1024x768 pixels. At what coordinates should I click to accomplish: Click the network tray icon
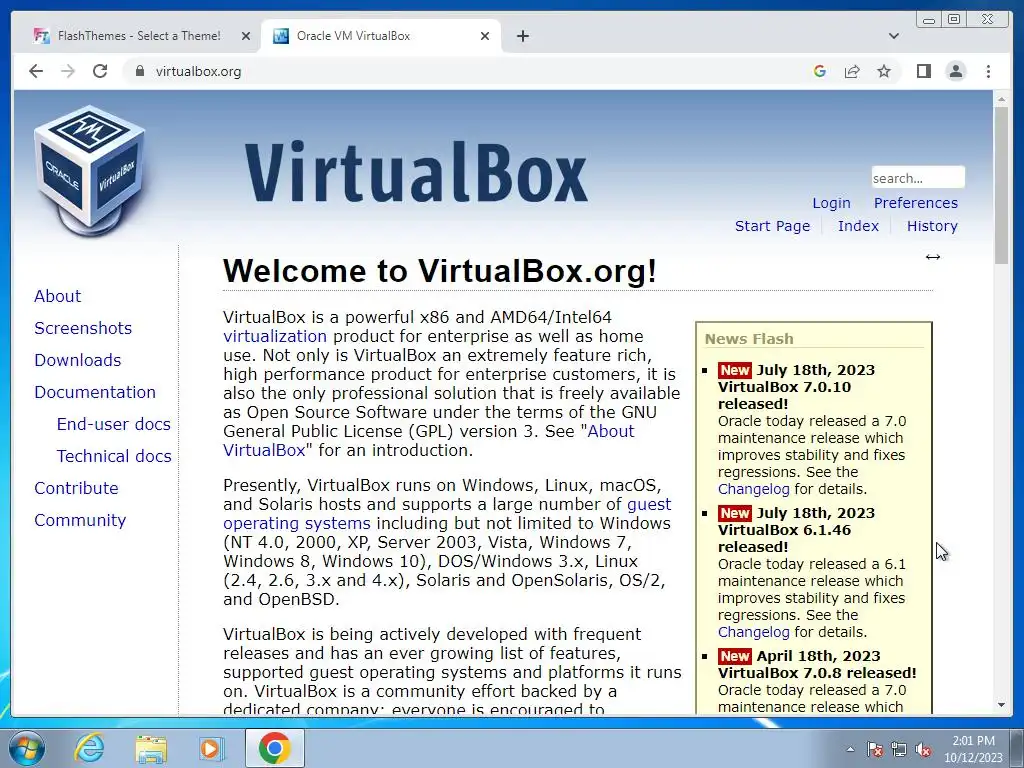899,749
